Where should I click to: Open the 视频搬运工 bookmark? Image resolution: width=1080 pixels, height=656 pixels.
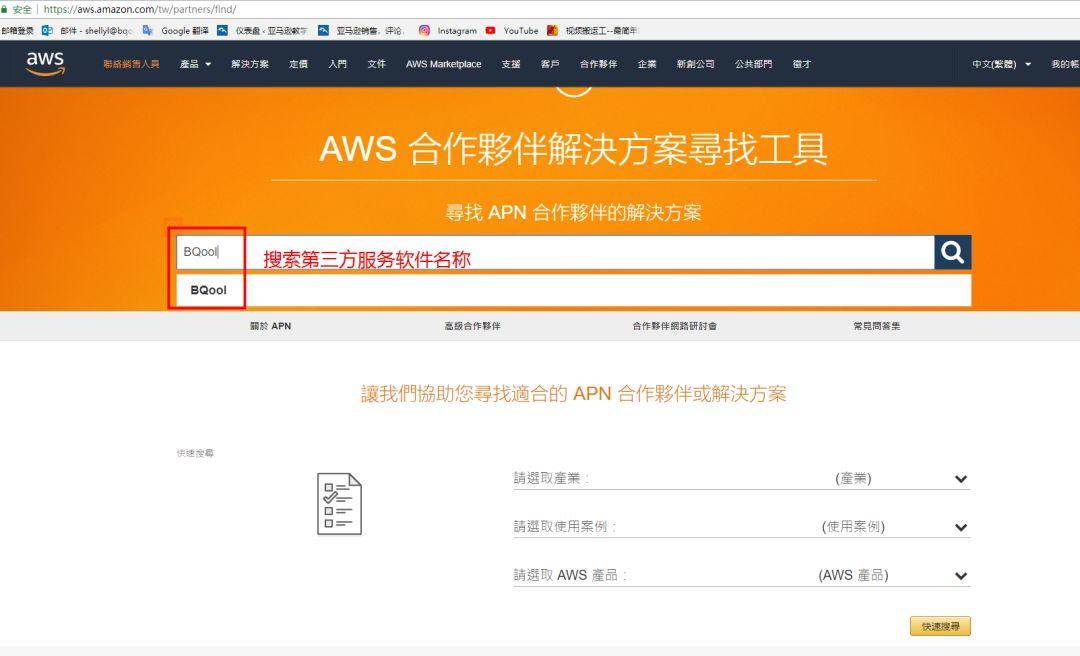coord(592,30)
